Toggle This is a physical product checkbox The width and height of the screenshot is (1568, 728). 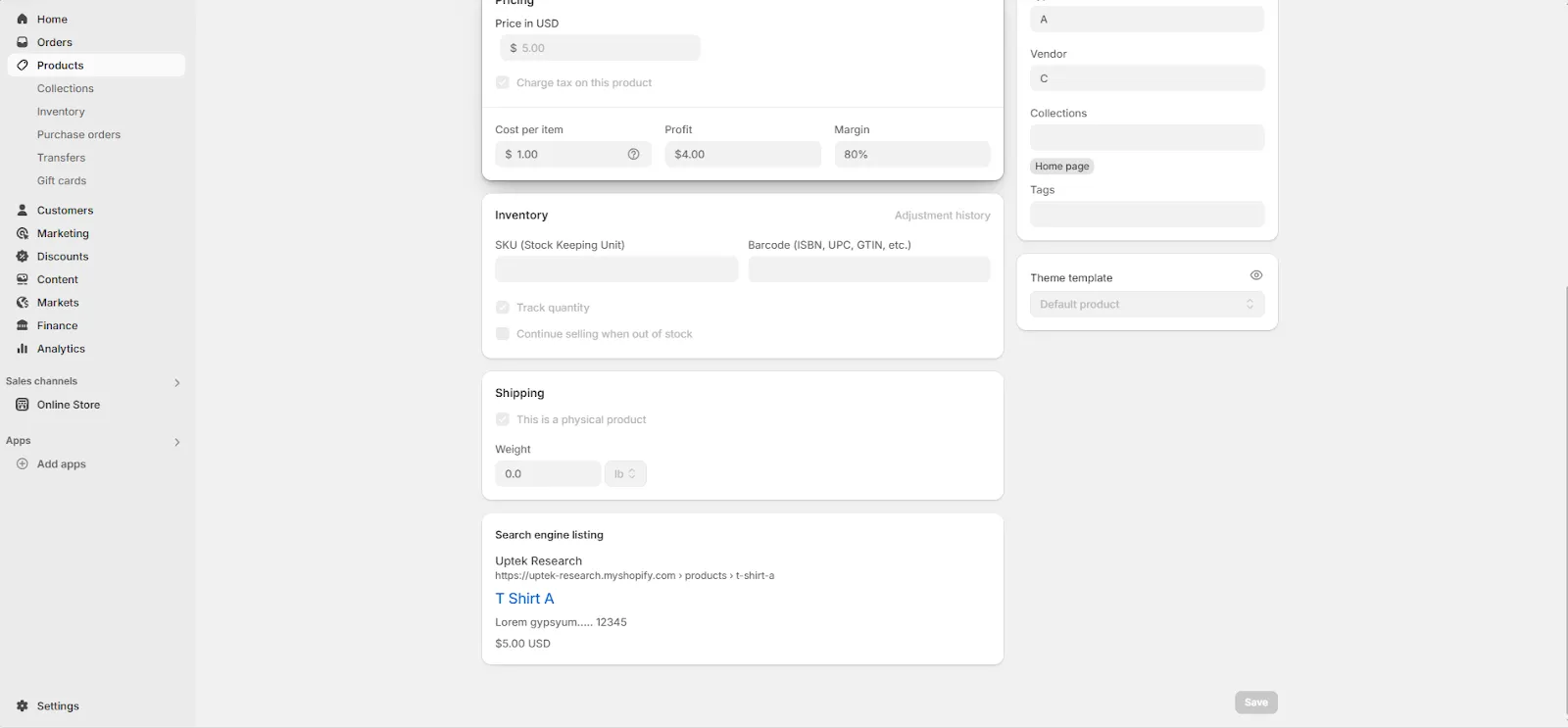503,419
